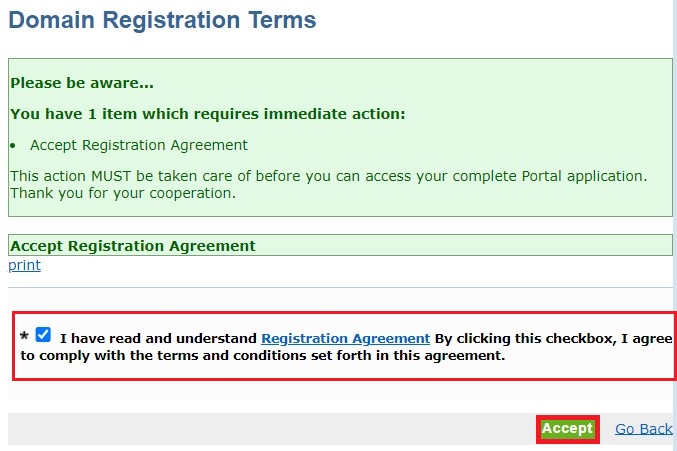Click the bullet dot in the notice
The width and height of the screenshot is (677, 451).
pos(13,146)
